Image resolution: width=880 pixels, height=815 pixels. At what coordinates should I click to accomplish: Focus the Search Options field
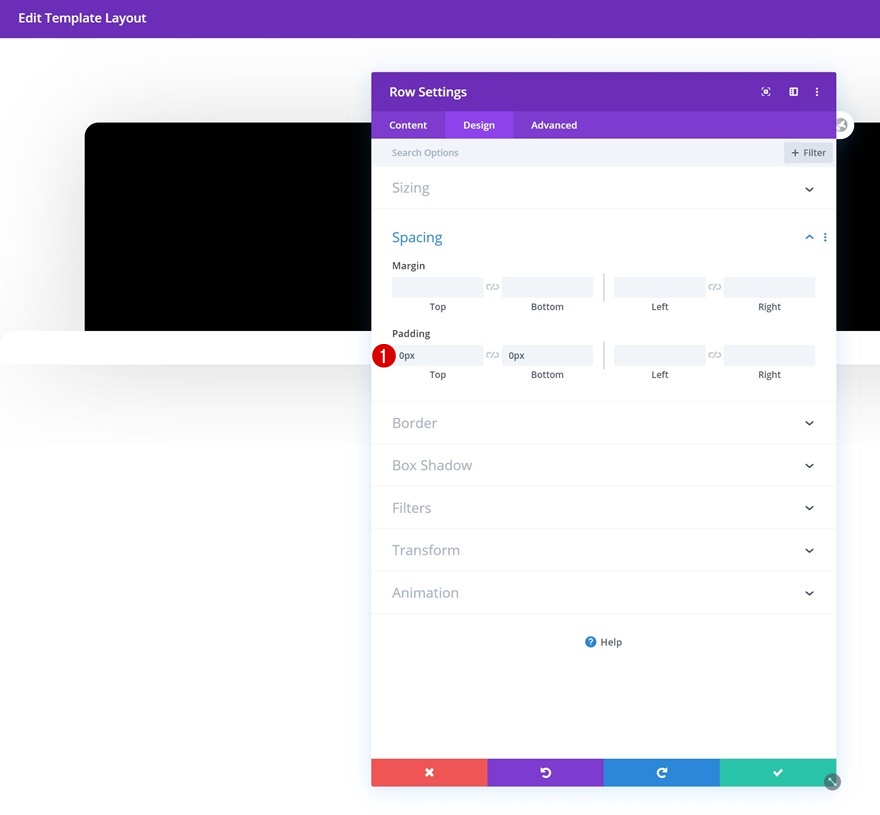(578, 153)
